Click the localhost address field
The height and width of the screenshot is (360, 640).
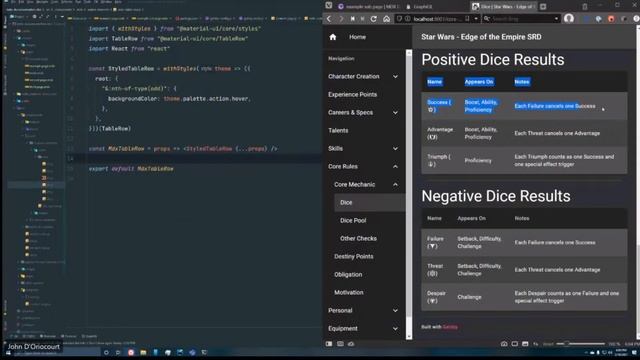coord(438,19)
